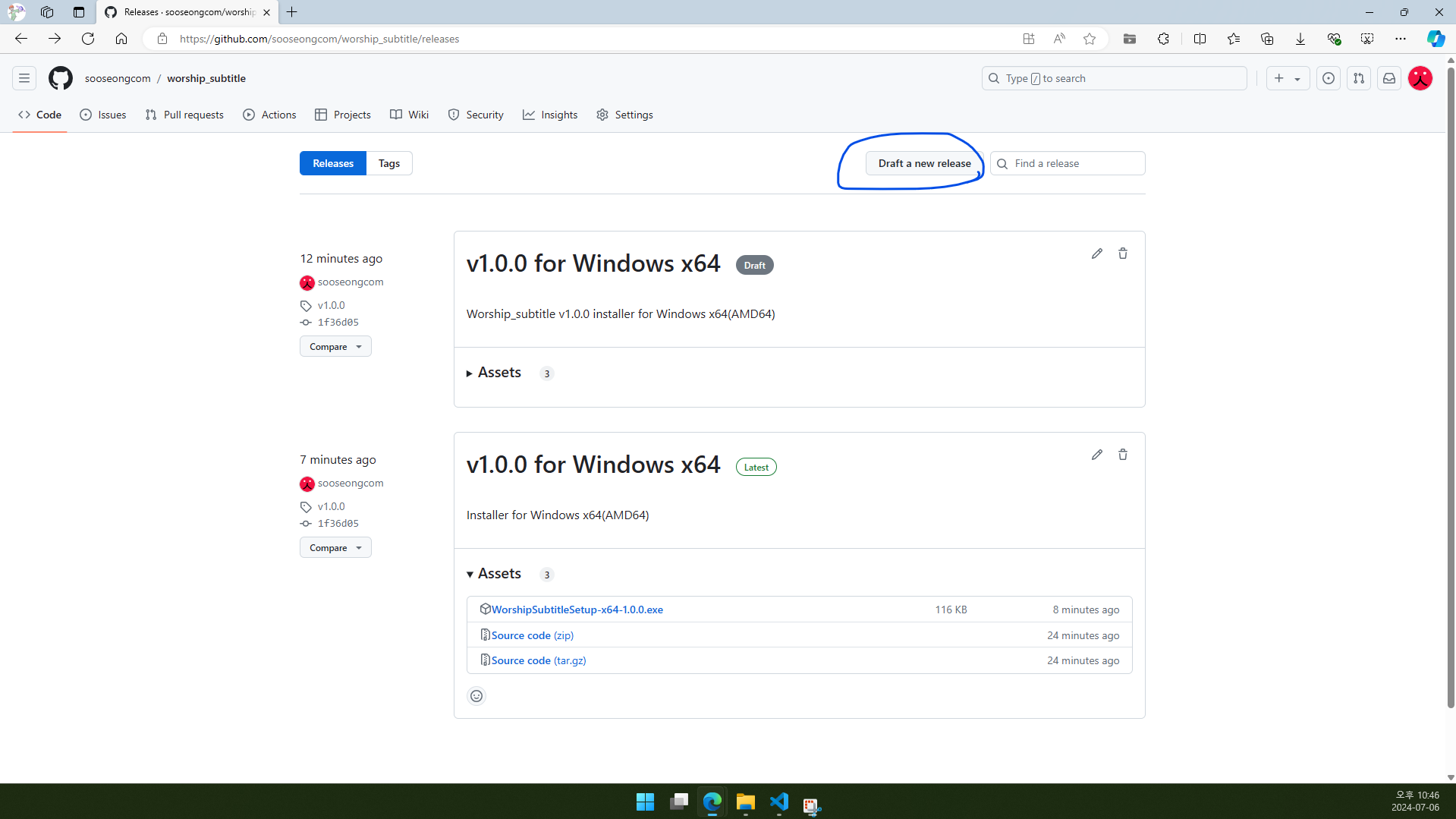Delete the Draft release via trash icon
The height and width of the screenshot is (819, 1456).
pos(1123,254)
